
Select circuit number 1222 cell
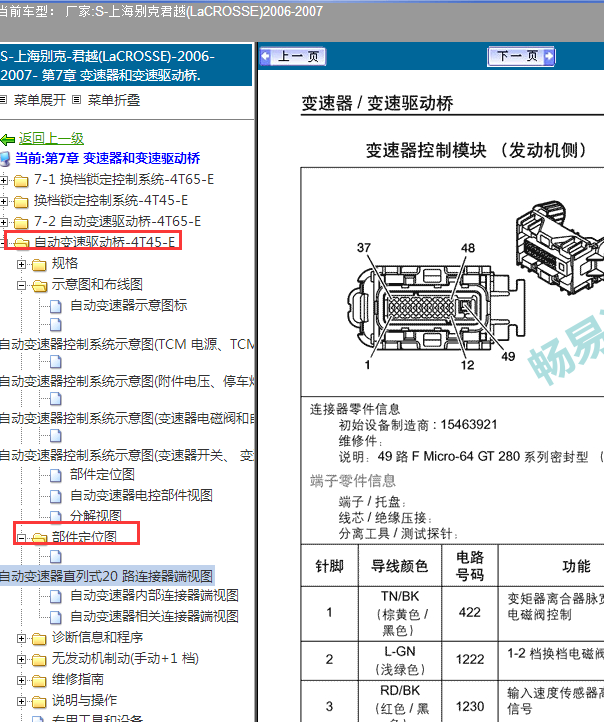(x=470, y=660)
